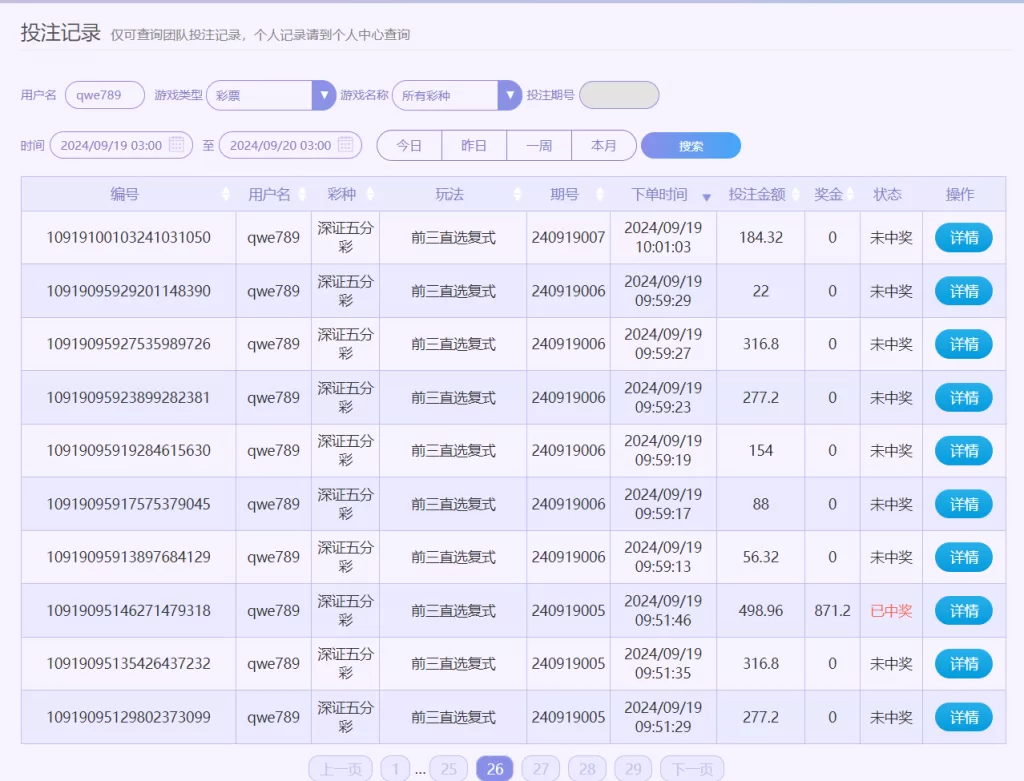Click order time 2024/09/19 09:51:35
This screenshot has width=1024, height=781.
(x=663, y=663)
